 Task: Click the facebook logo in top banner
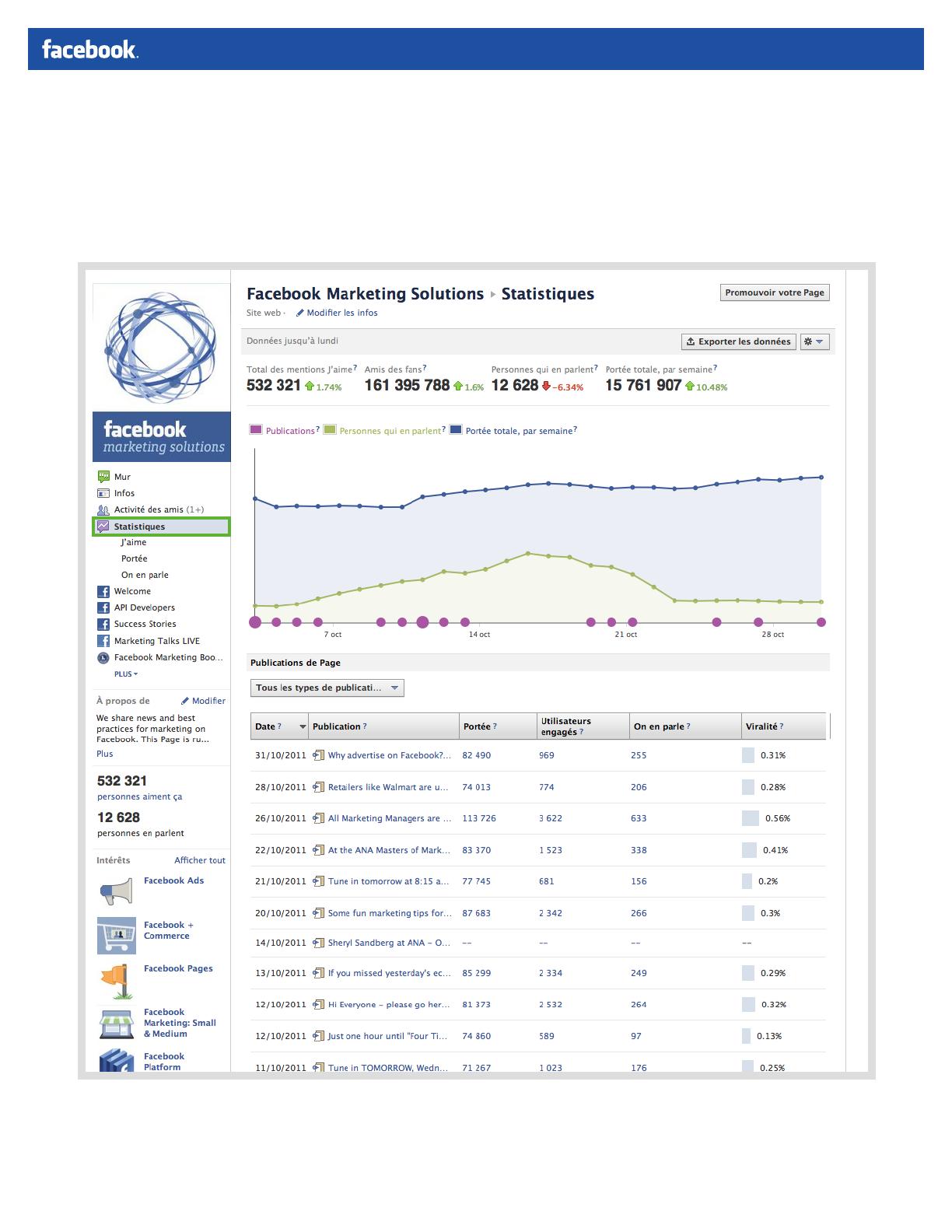click(x=90, y=50)
